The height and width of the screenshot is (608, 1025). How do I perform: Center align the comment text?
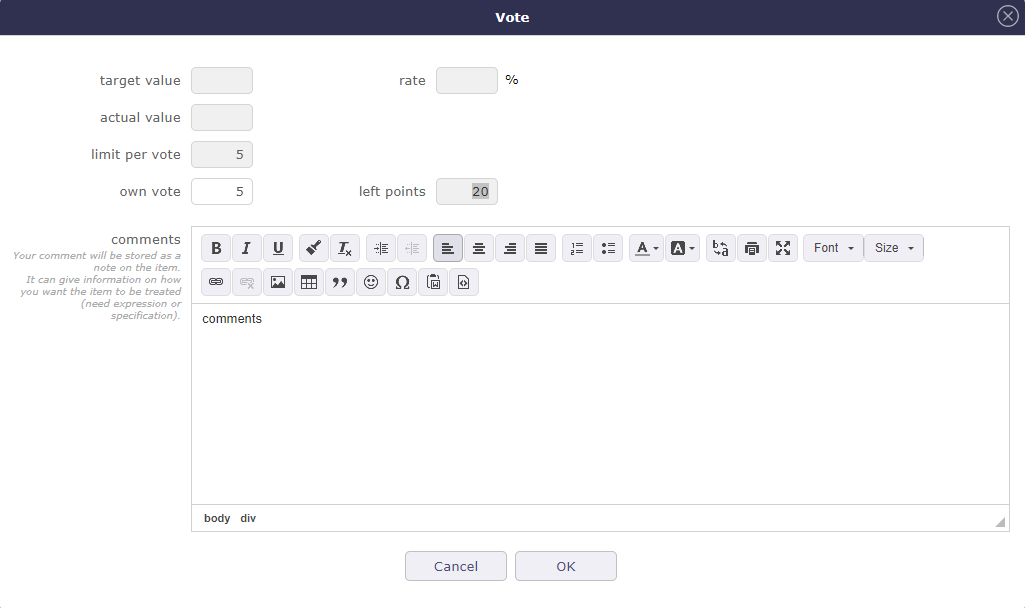(x=479, y=248)
